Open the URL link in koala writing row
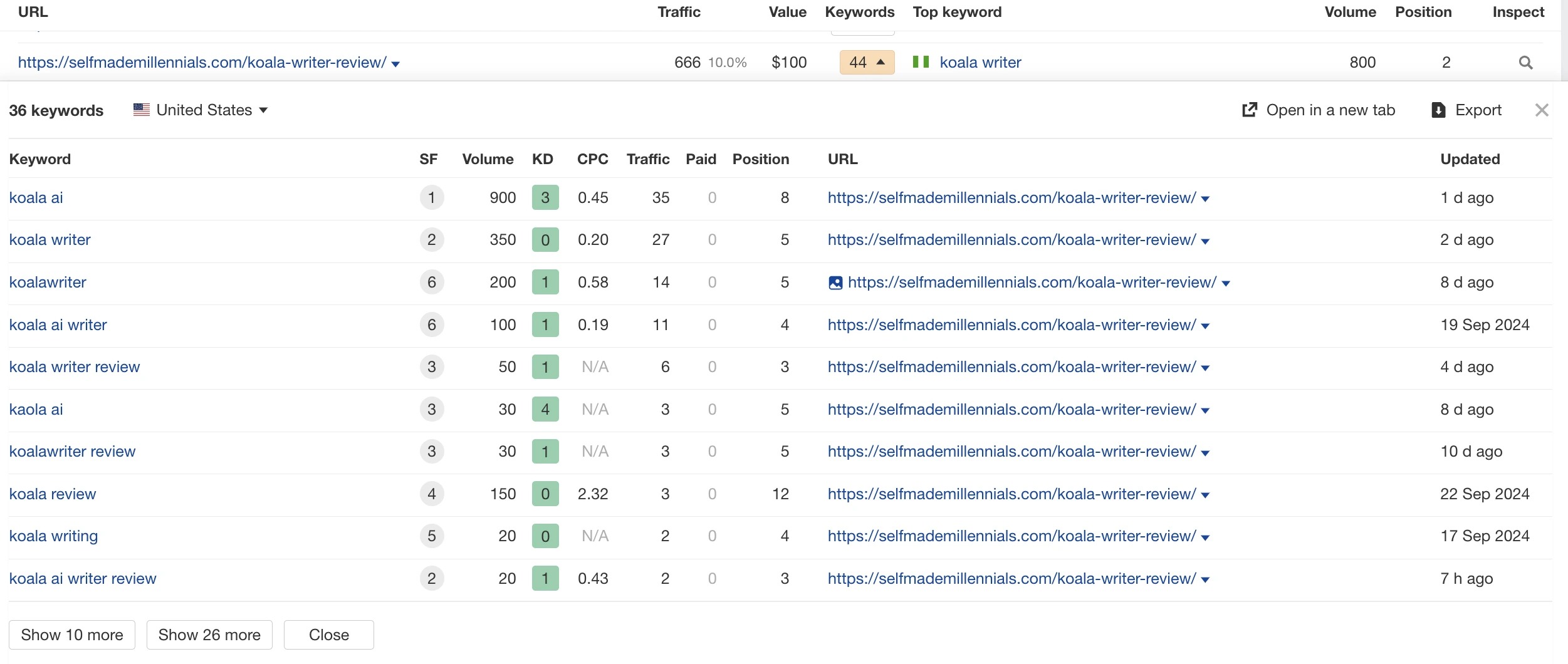The image size is (1568, 664). pos(1011,536)
